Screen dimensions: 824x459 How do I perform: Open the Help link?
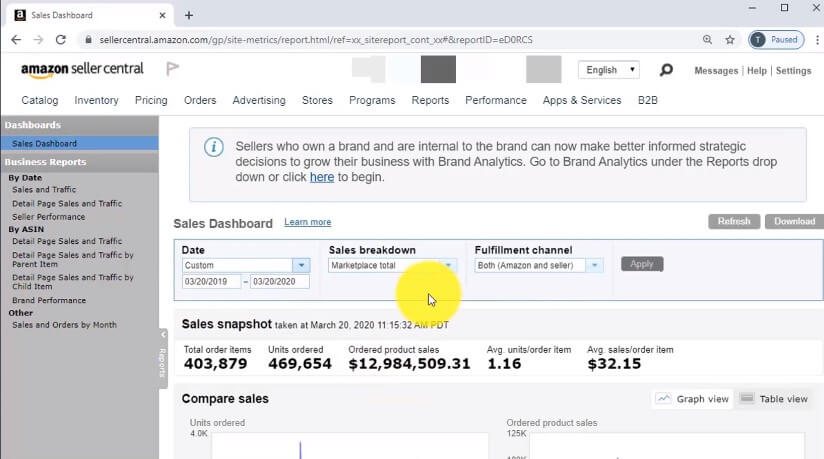(x=757, y=70)
